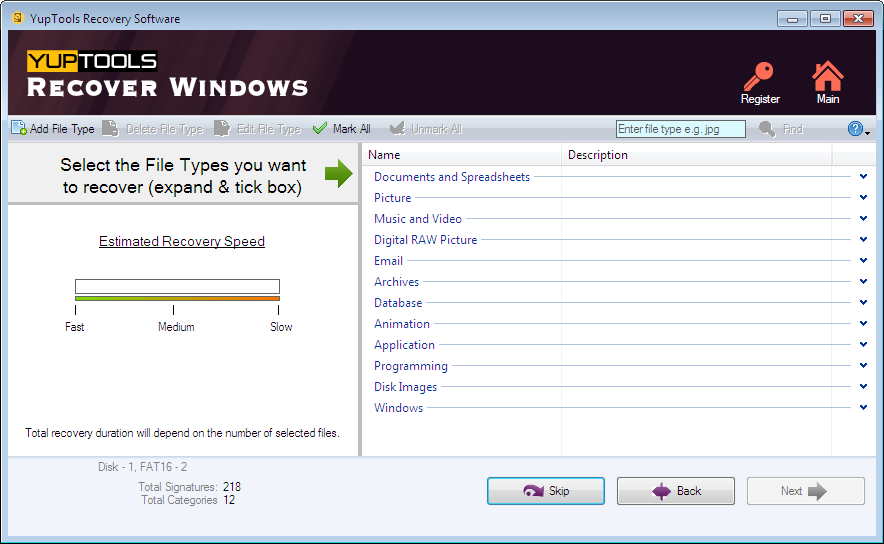Expand Picture category chevron
Image resolution: width=884 pixels, height=544 pixels.
863,197
